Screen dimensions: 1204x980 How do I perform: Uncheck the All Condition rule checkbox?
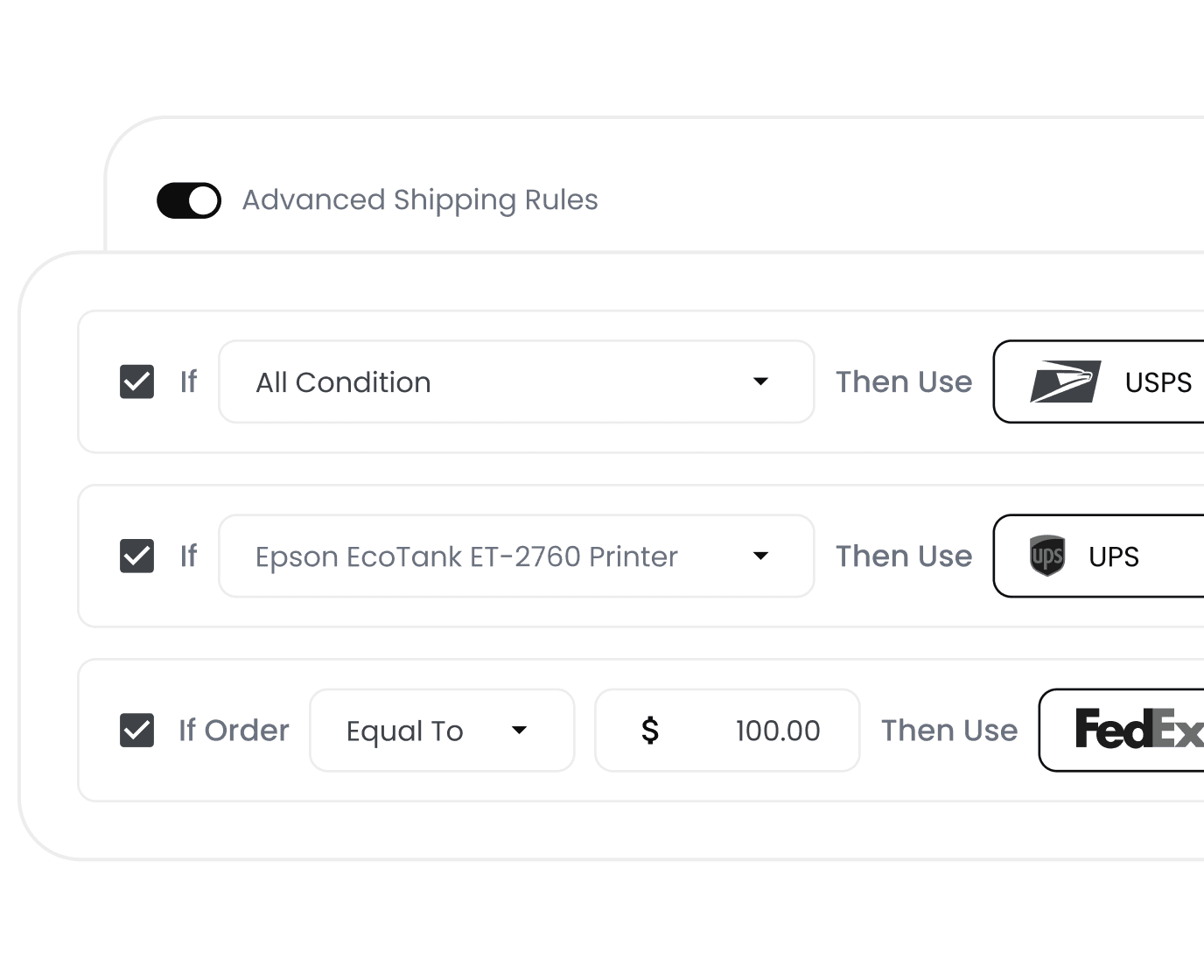tap(136, 381)
